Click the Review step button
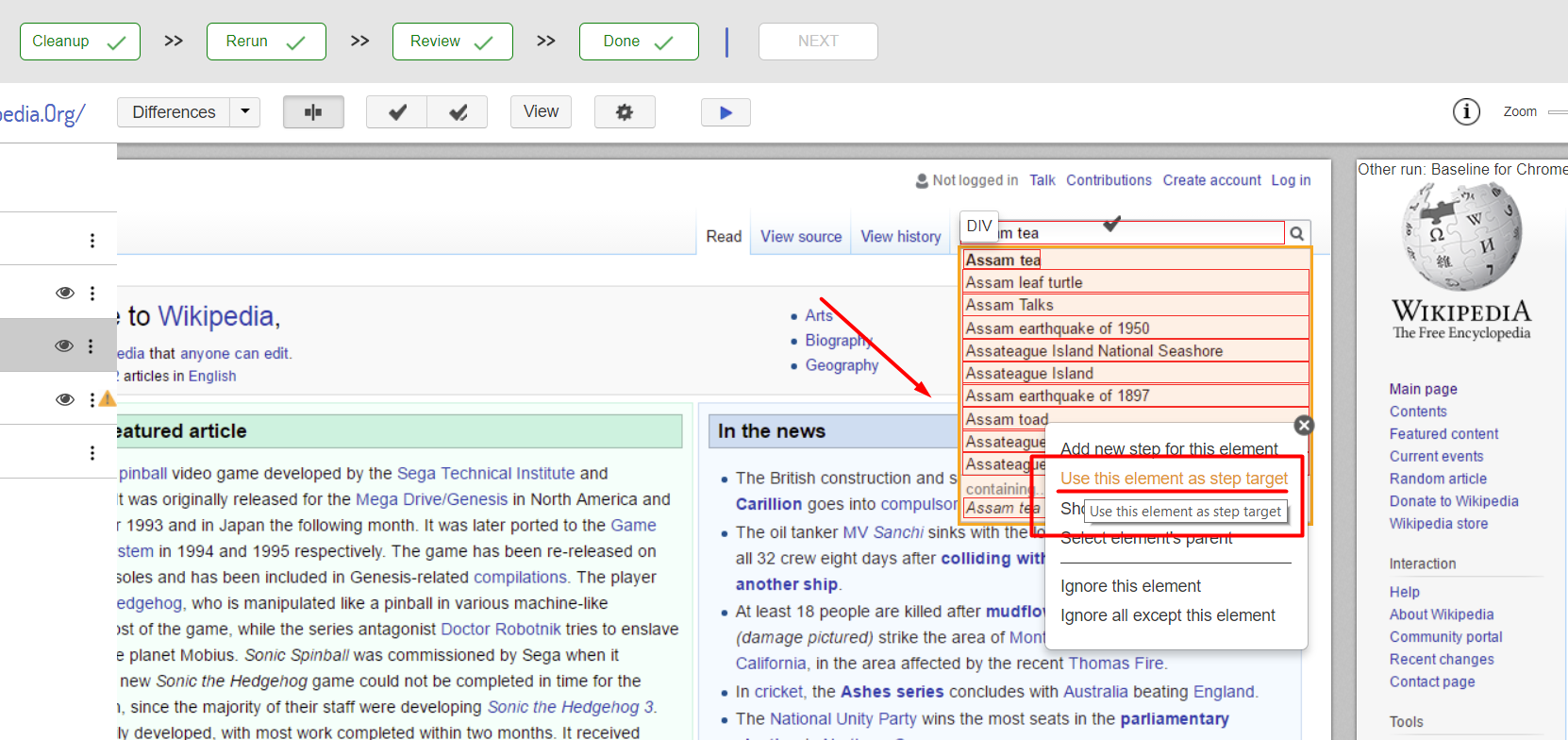The height and width of the screenshot is (740, 1568). (453, 42)
